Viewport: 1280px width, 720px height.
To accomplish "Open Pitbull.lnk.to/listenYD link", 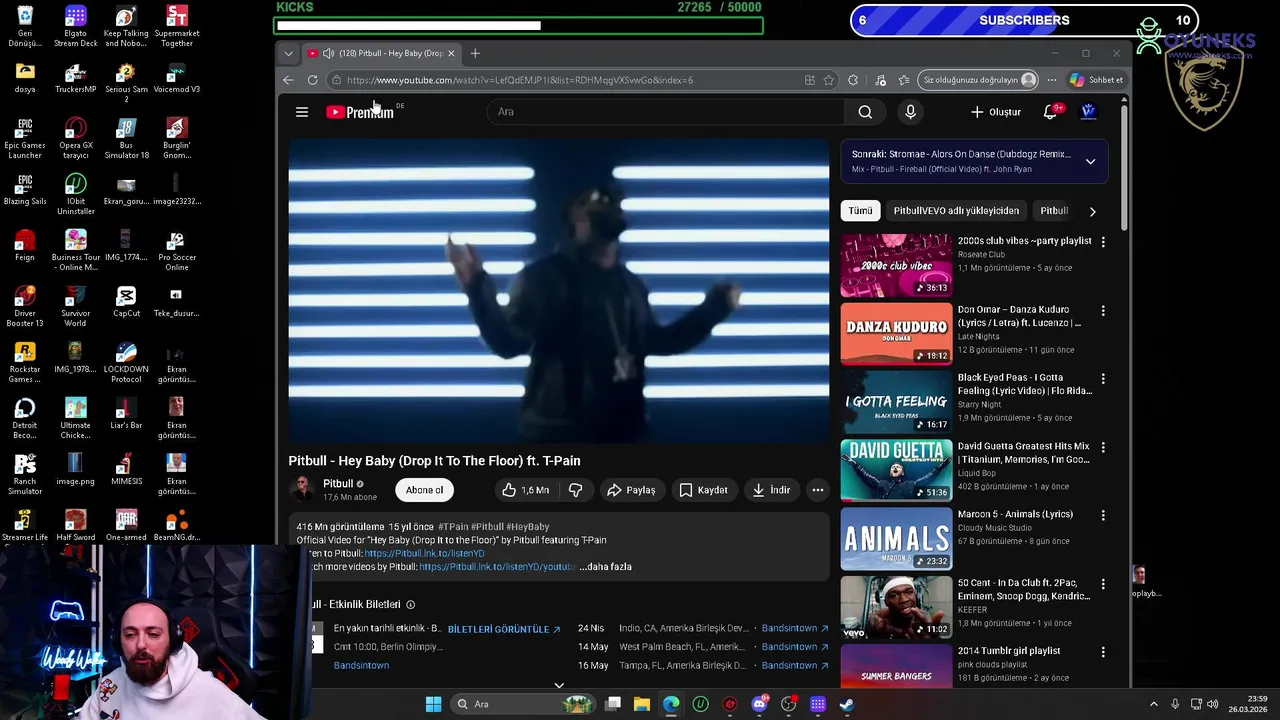I will 424,553.
